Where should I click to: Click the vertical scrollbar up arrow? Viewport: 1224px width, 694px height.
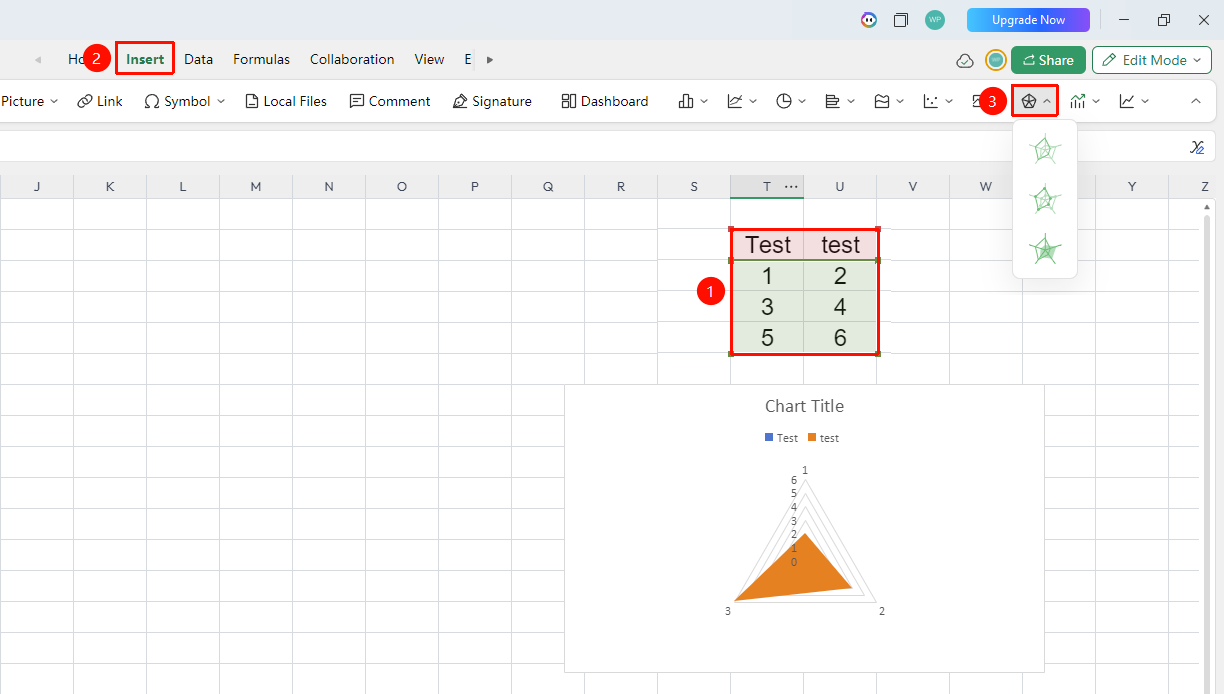1207,208
